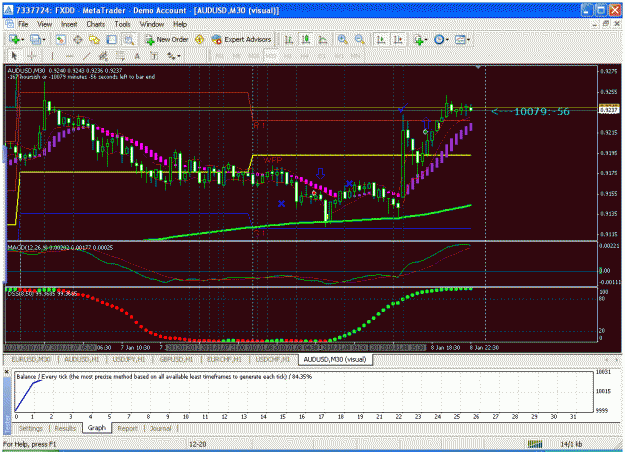Expand the Profiles dropdown arrow
The width and height of the screenshot is (625, 452).
44,39
